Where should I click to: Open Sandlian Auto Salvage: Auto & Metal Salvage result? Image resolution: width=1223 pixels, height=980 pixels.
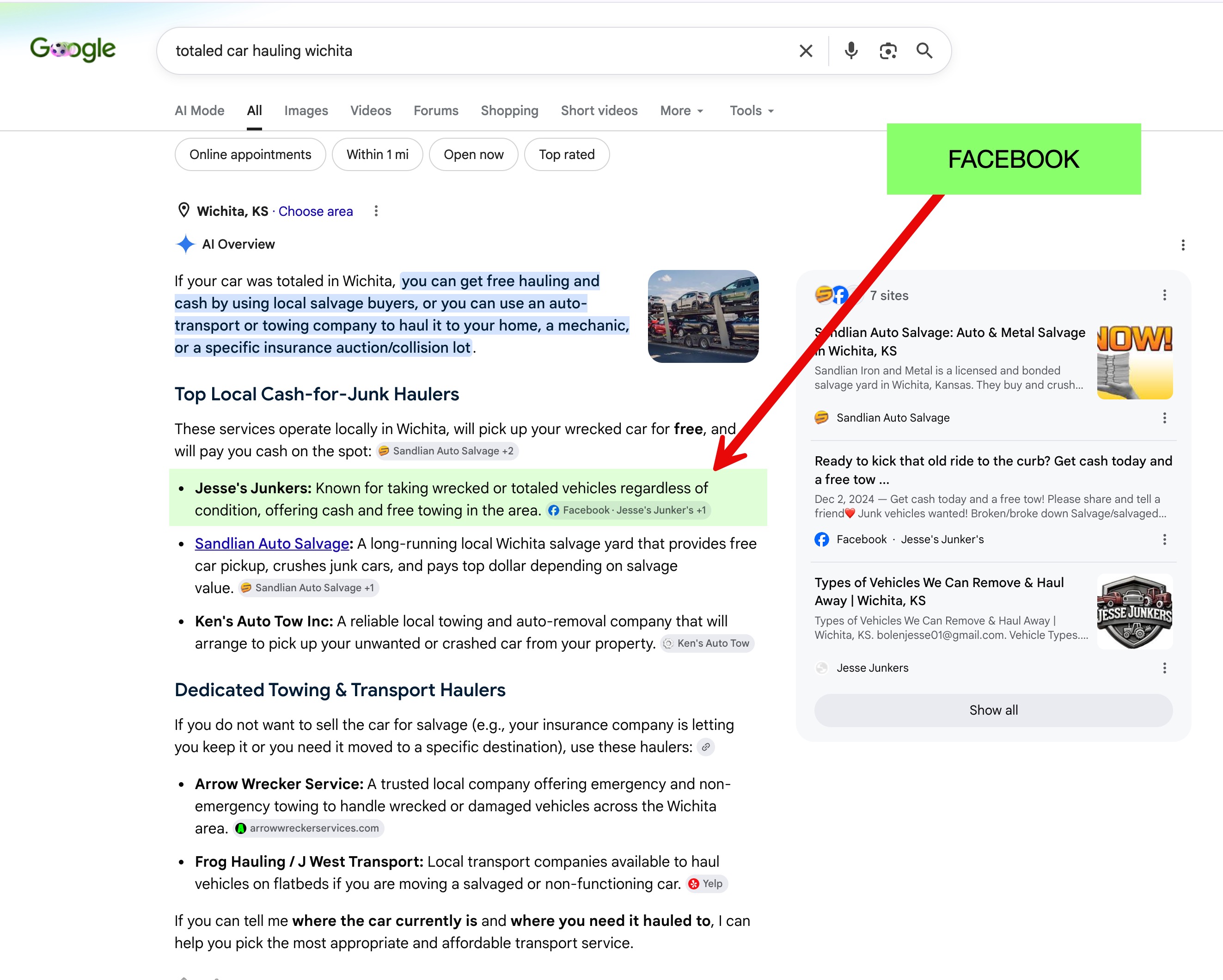click(950, 342)
